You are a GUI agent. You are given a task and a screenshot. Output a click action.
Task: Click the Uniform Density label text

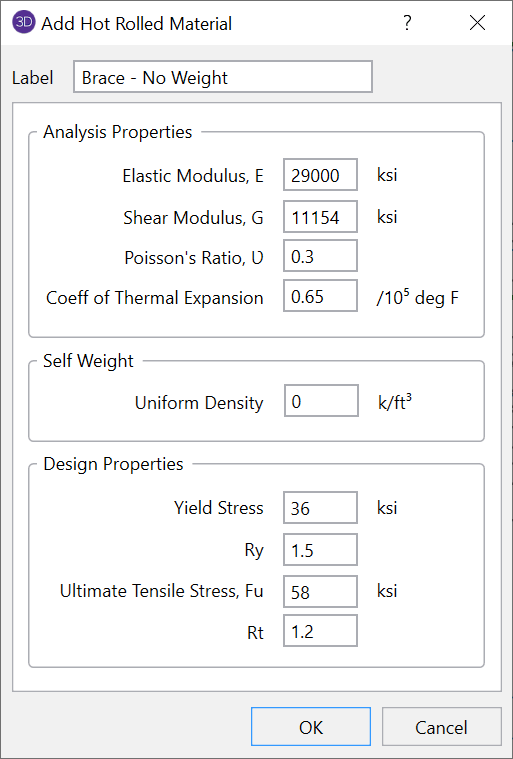click(x=199, y=403)
